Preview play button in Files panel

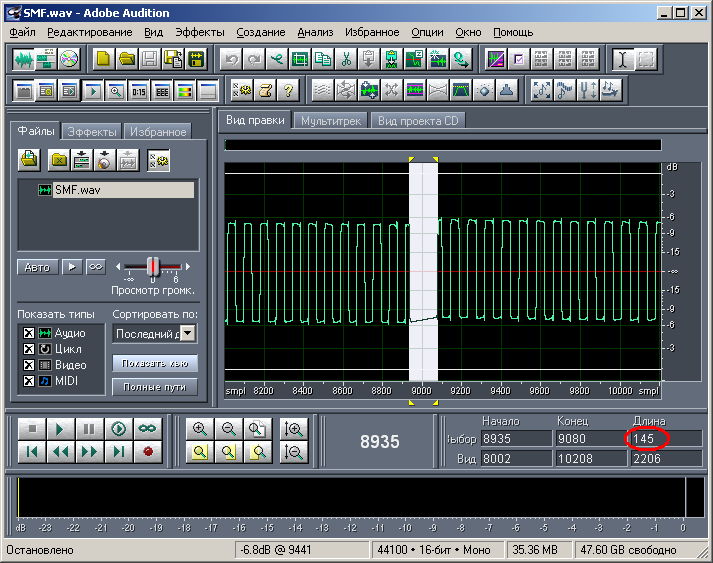[72, 267]
